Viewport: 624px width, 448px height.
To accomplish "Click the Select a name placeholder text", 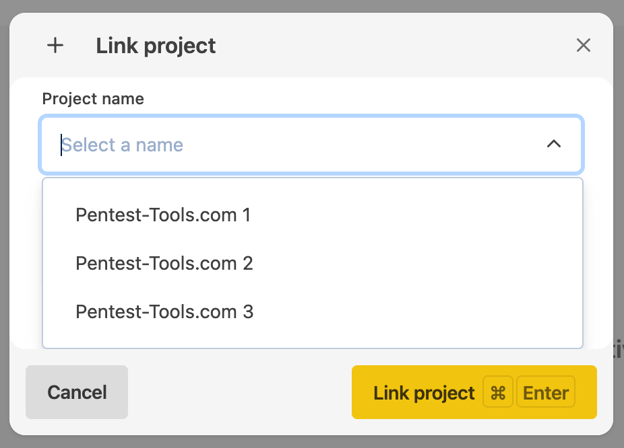I will click(122, 145).
